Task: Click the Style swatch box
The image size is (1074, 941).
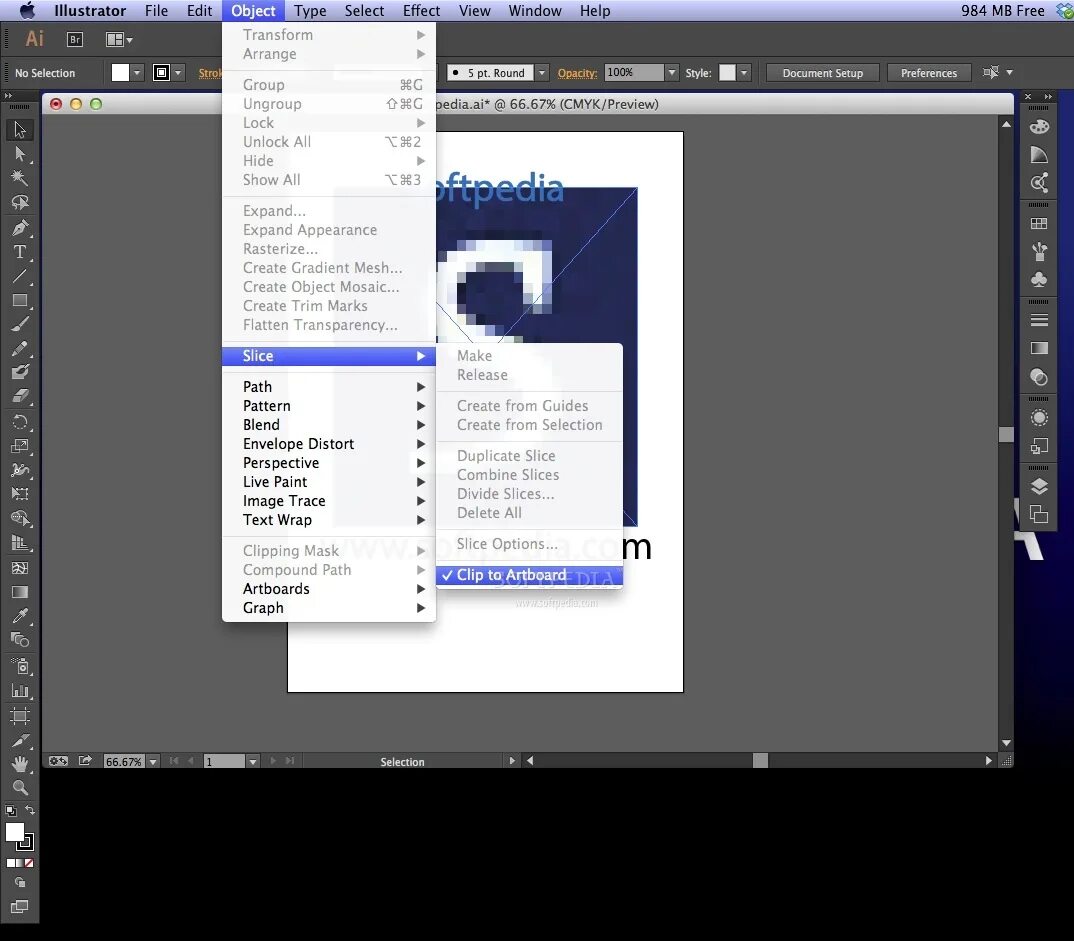Action: [727, 73]
